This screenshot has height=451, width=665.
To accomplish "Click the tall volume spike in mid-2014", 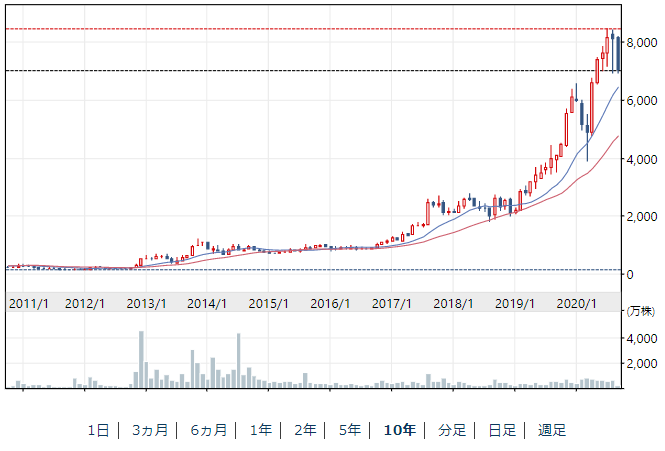I will click(x=238, y=361).
